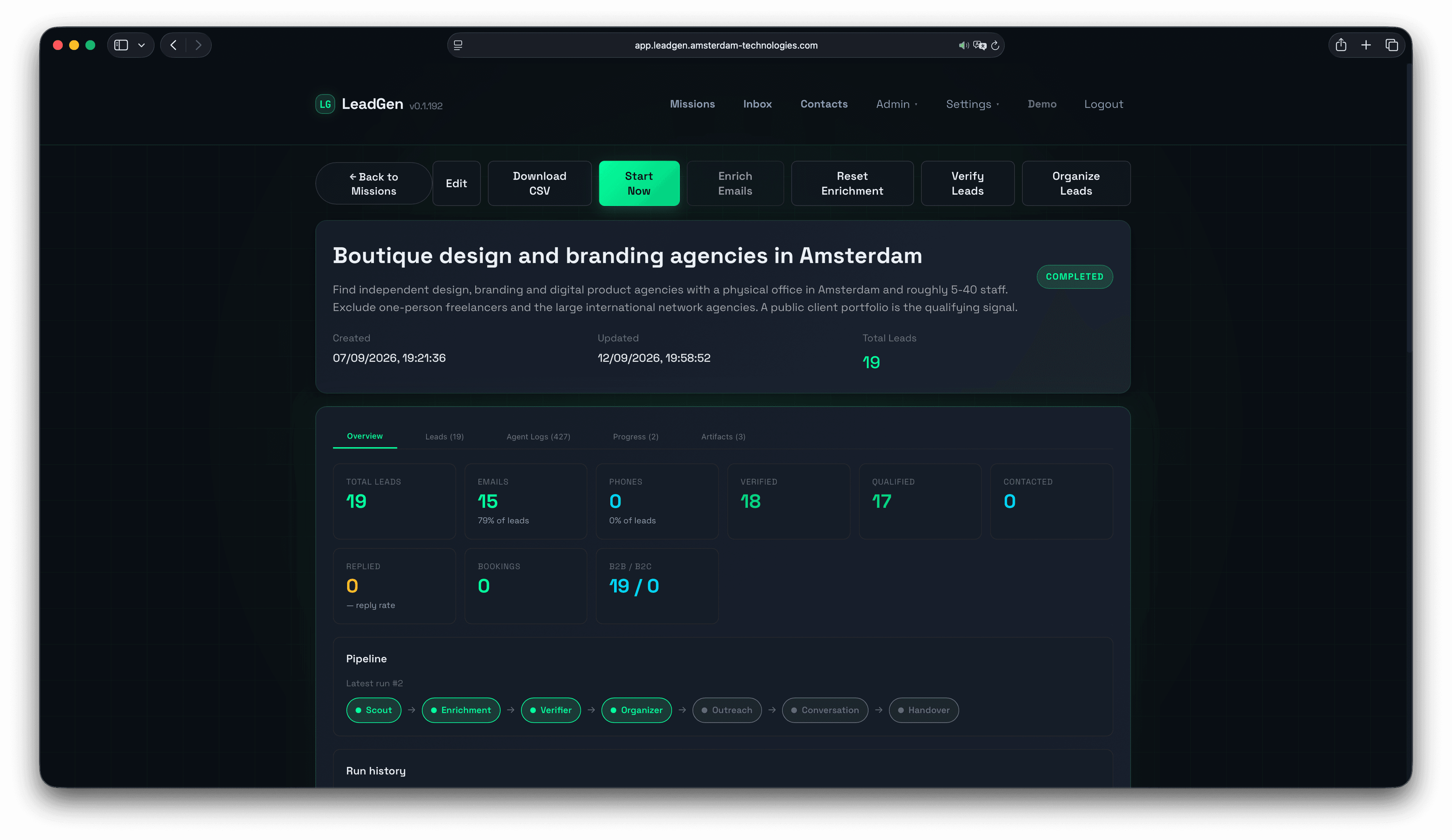The image size is (1452, 840).
Task: Click the Organizer pipeline stage pill
Action: [637, 710]
